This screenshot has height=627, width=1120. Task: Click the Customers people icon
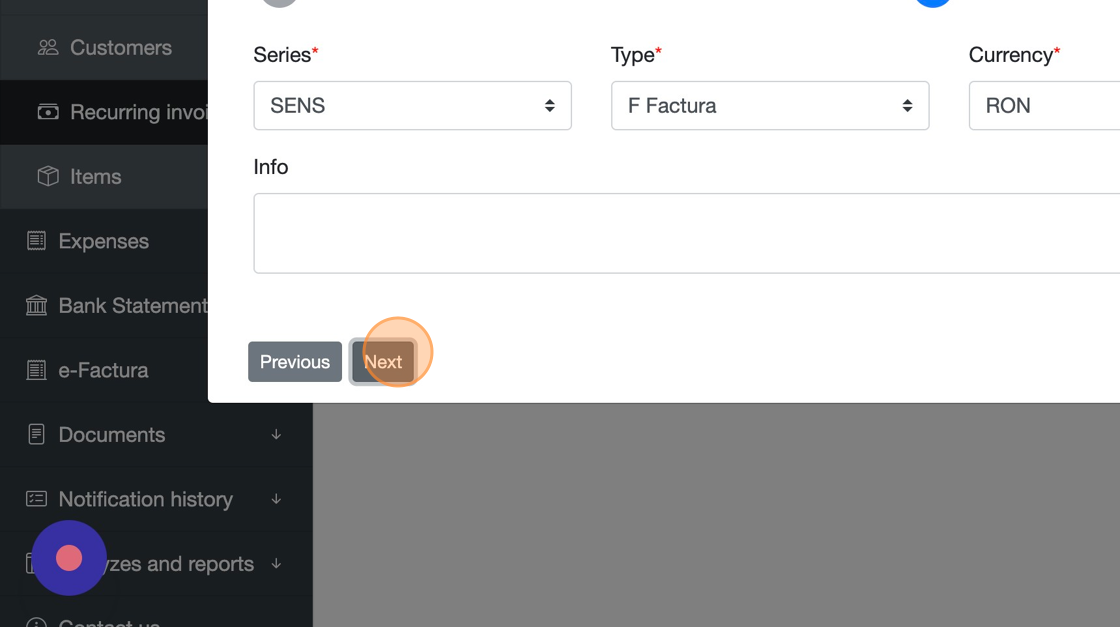click(47, 48)
